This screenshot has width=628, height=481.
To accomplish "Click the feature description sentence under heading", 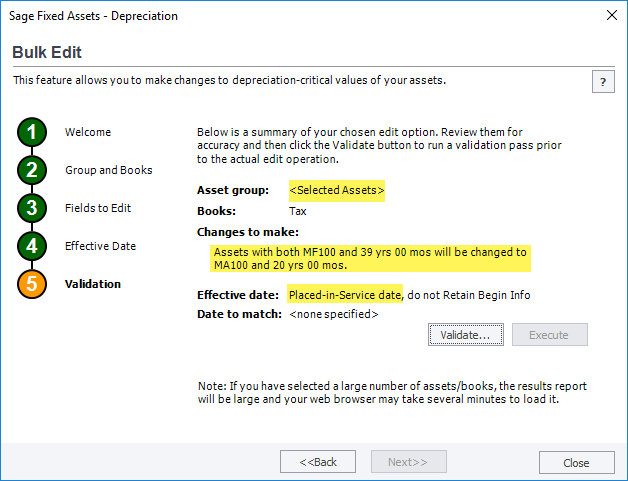I will click(x=229, y=80).
